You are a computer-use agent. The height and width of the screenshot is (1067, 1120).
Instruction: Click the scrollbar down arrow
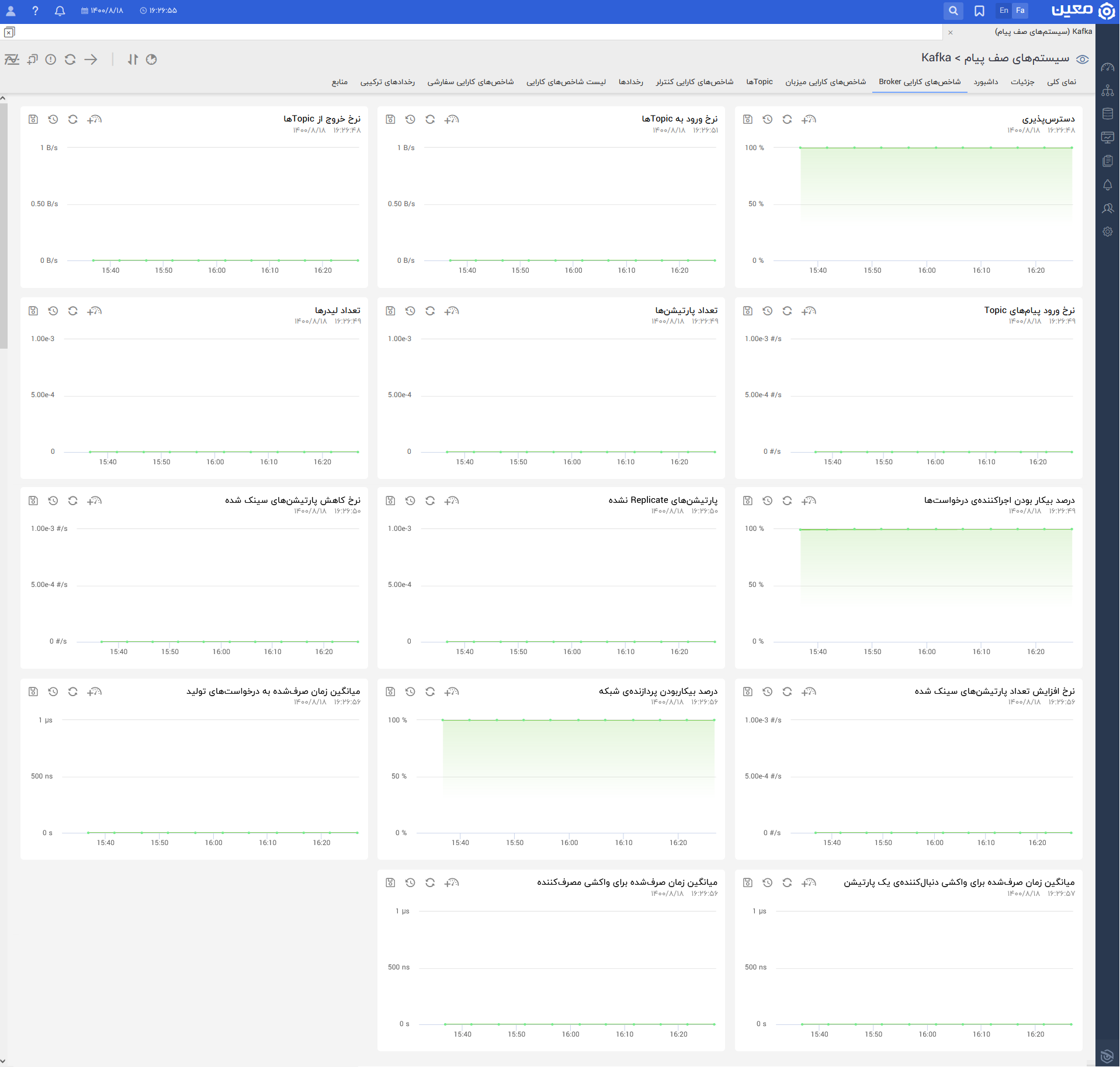[3, 1061]
